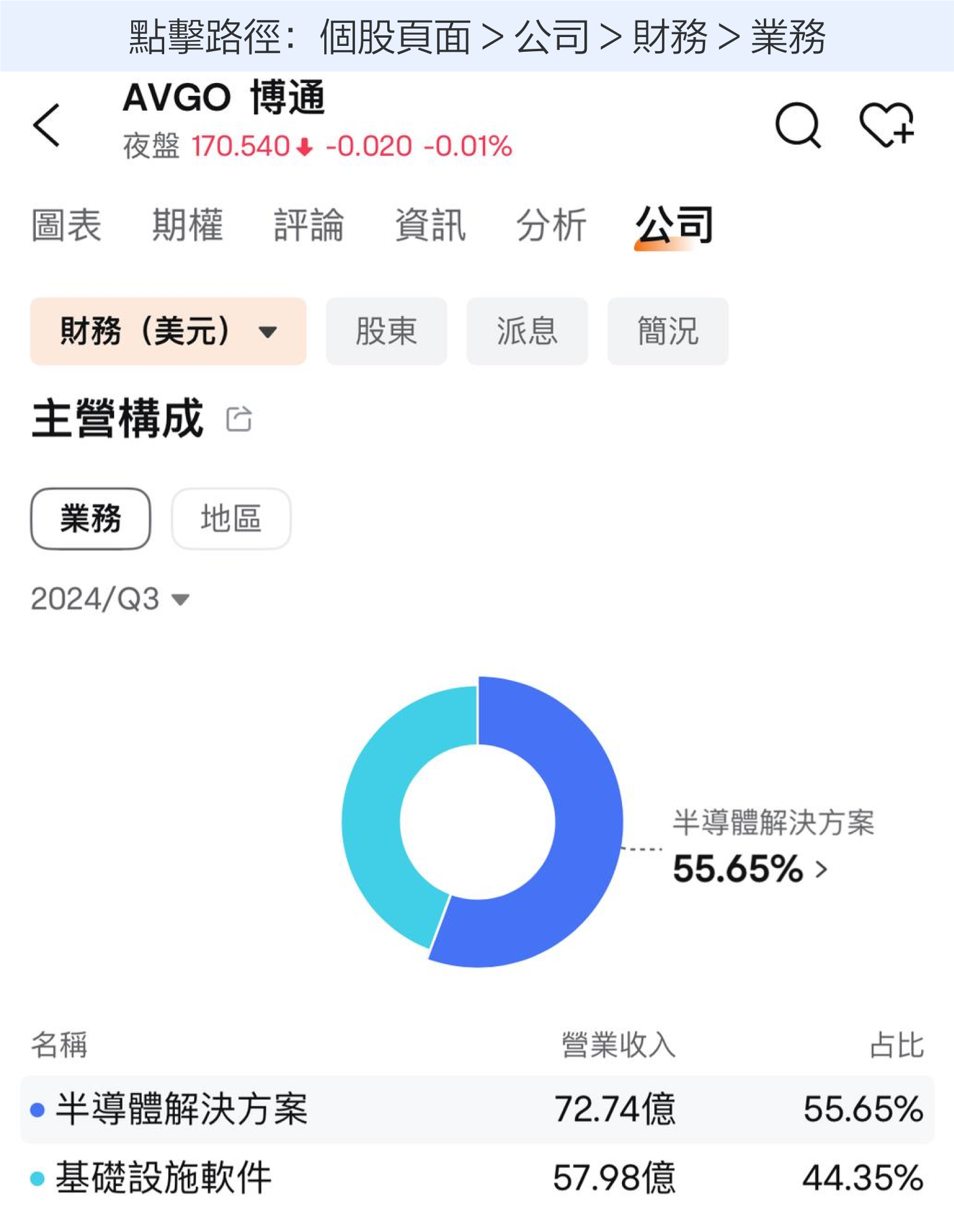Click the 股東 button
Screen dimensions: 954x1232
387,331
